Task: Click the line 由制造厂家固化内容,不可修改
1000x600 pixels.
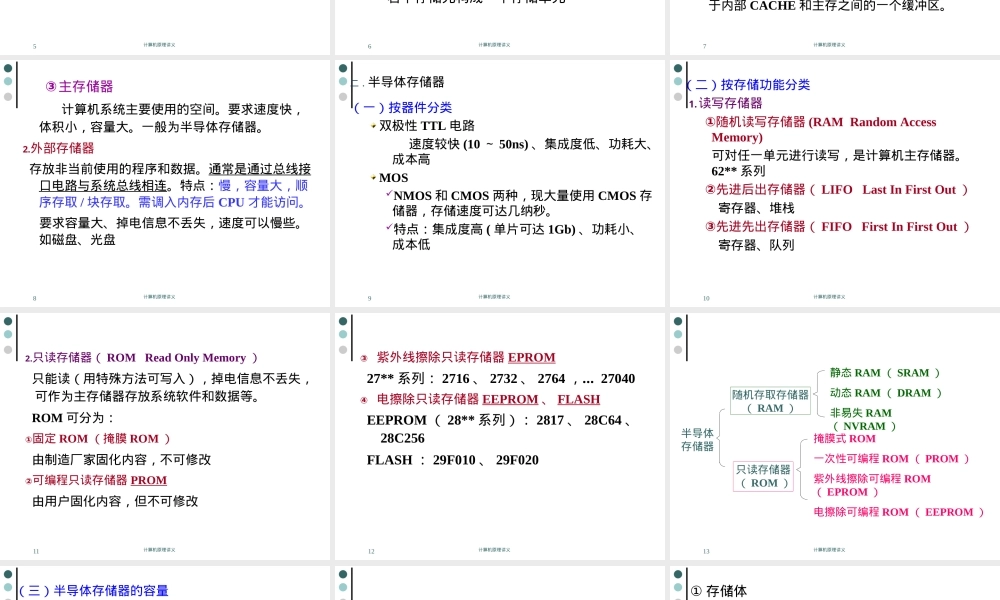Action: [121, 460]
